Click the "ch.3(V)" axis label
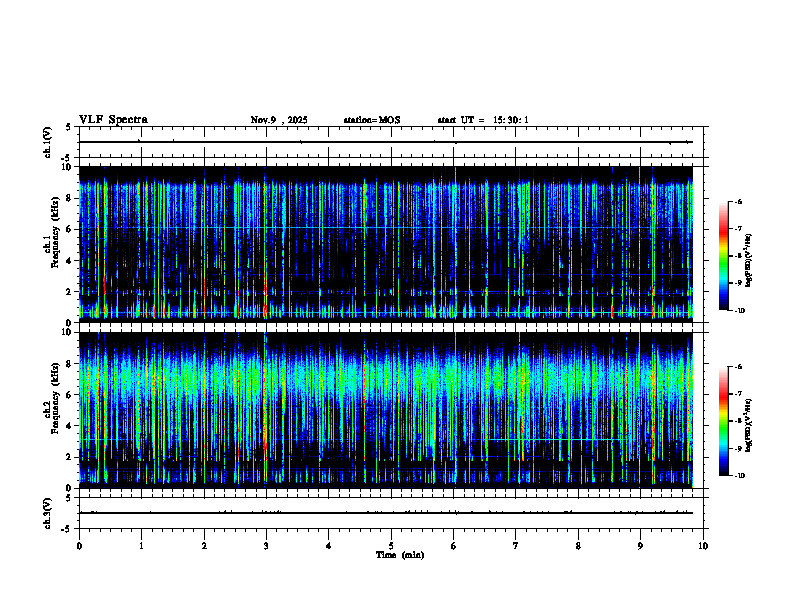 47,513
